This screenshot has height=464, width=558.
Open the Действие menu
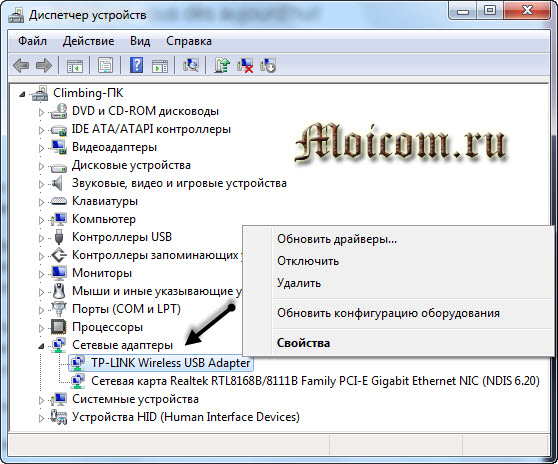(x=88, y=41)
